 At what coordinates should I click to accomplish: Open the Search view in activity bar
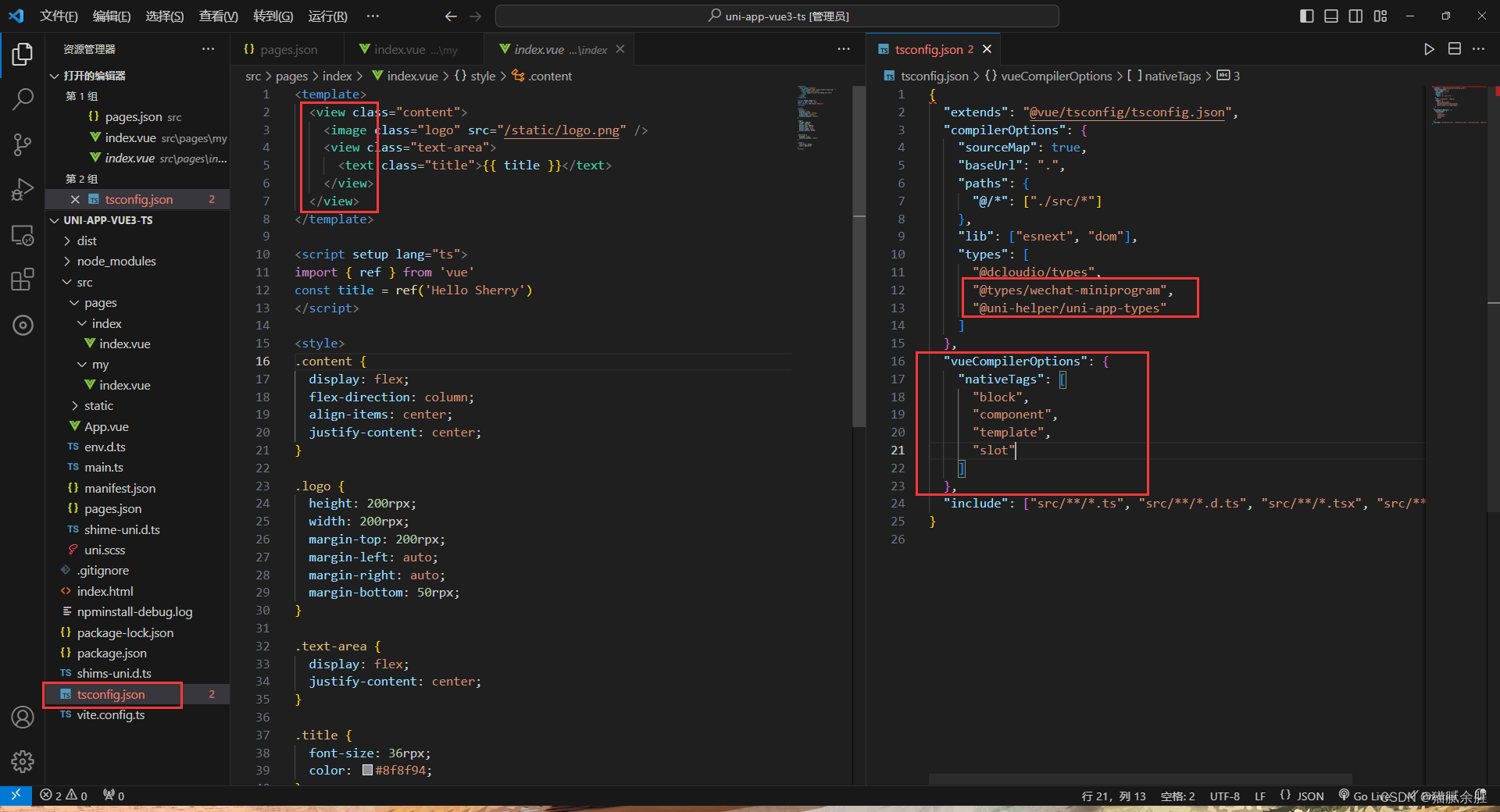[x=23, y=99]
